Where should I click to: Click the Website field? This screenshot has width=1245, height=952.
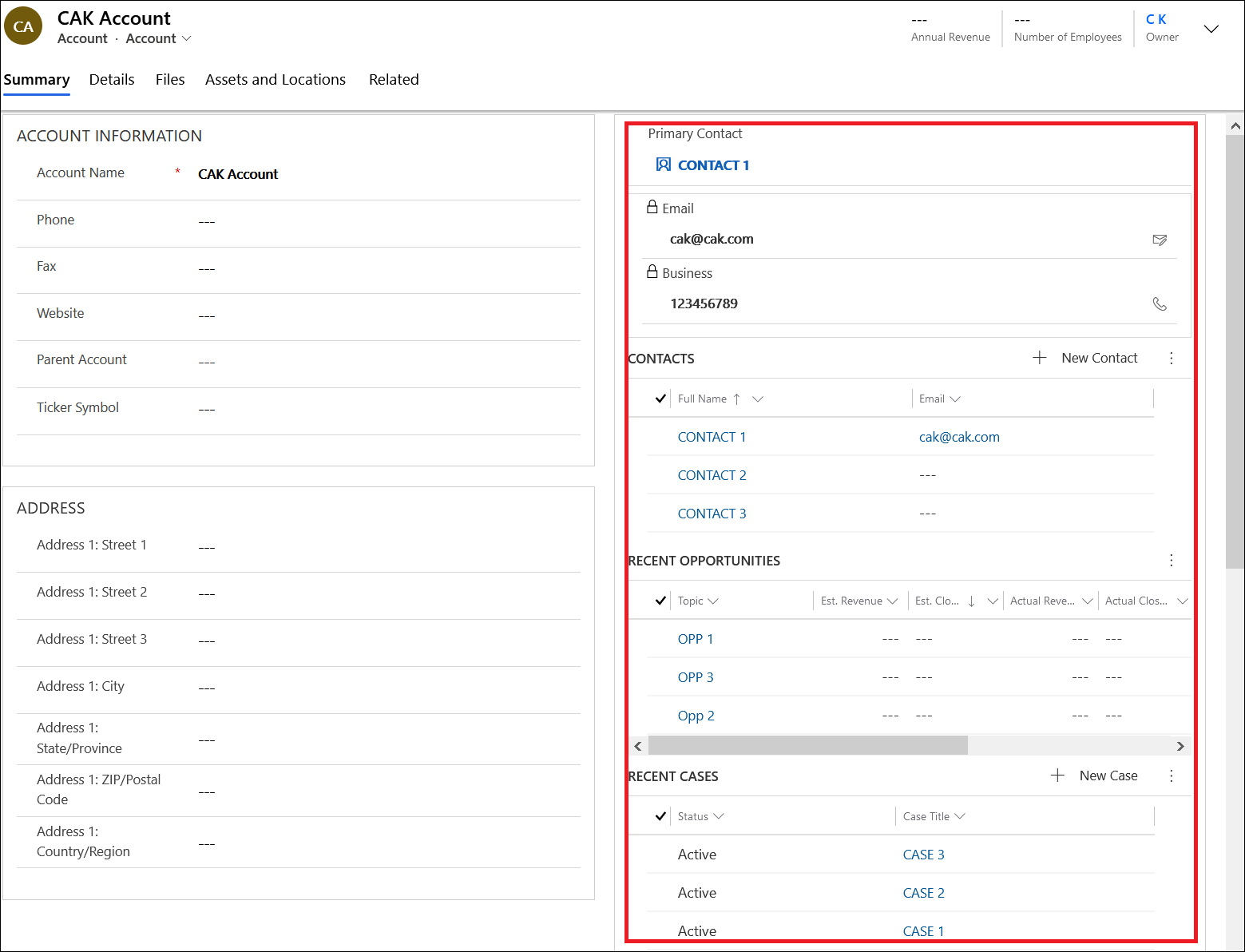[x=299, y=314]
